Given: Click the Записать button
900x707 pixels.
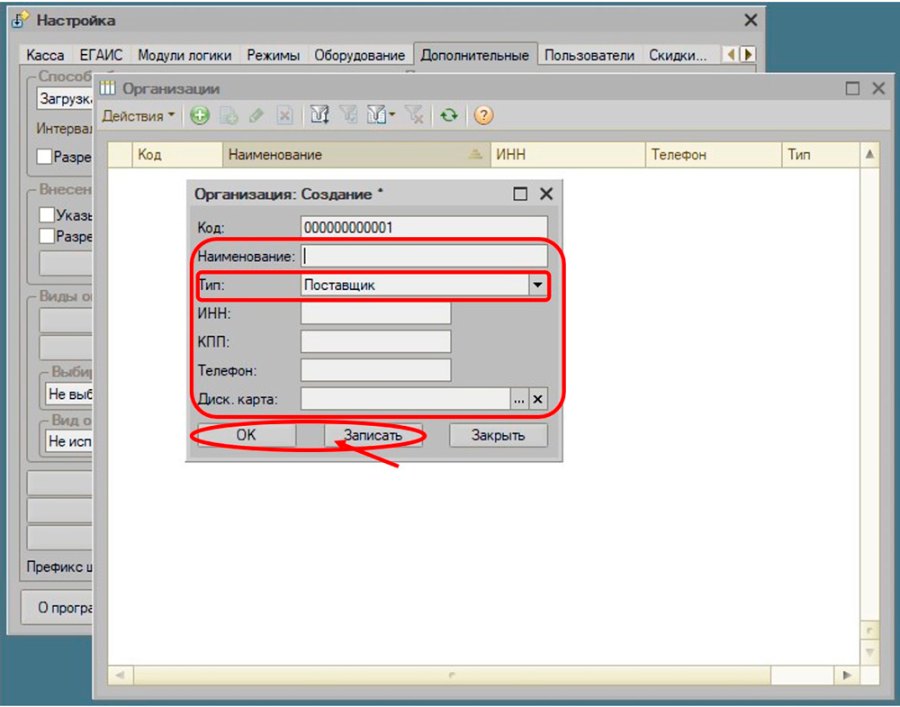Looking at the screenshot, I should click(373, 435).
